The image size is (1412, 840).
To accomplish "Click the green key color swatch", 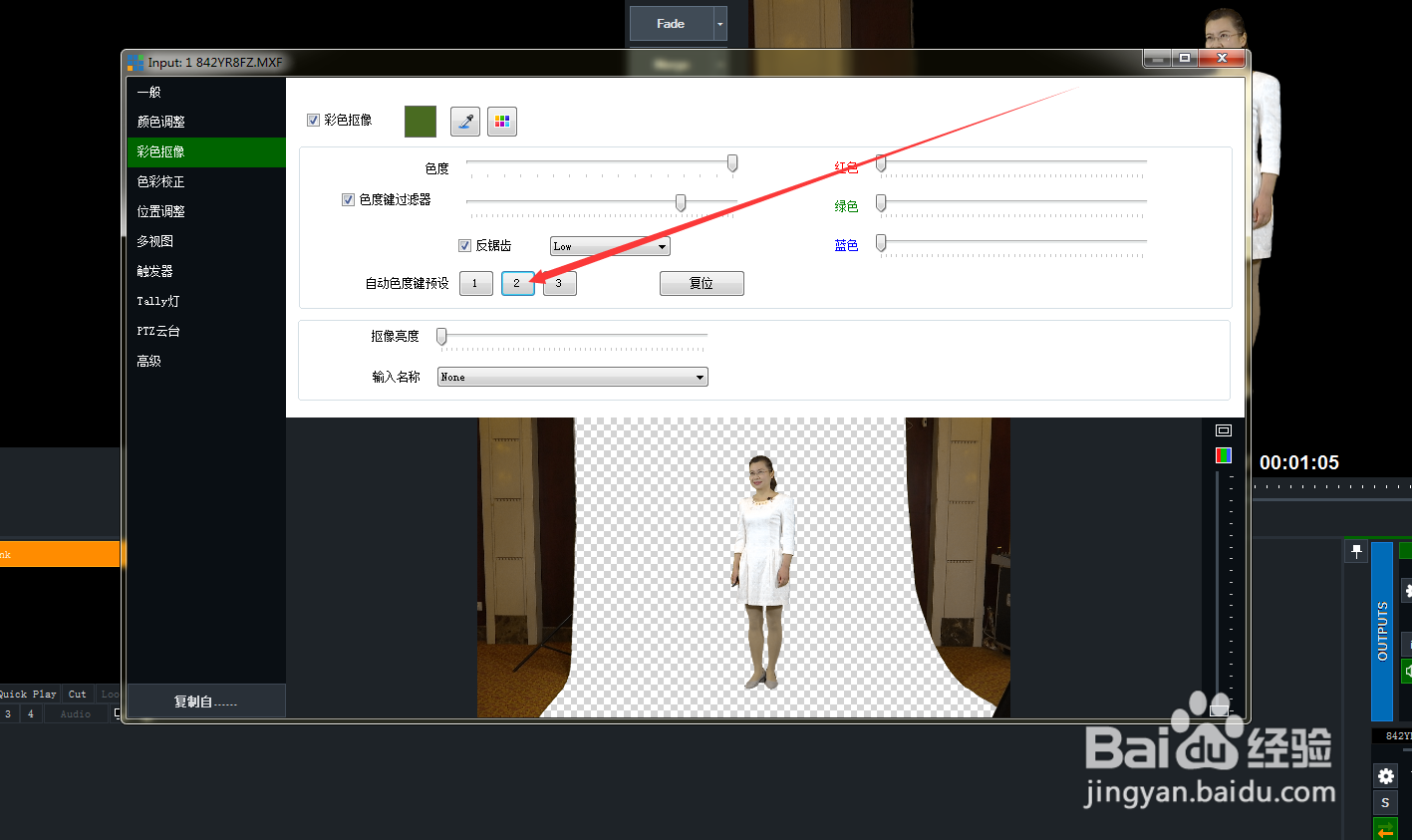I will (x=420, y=121).
